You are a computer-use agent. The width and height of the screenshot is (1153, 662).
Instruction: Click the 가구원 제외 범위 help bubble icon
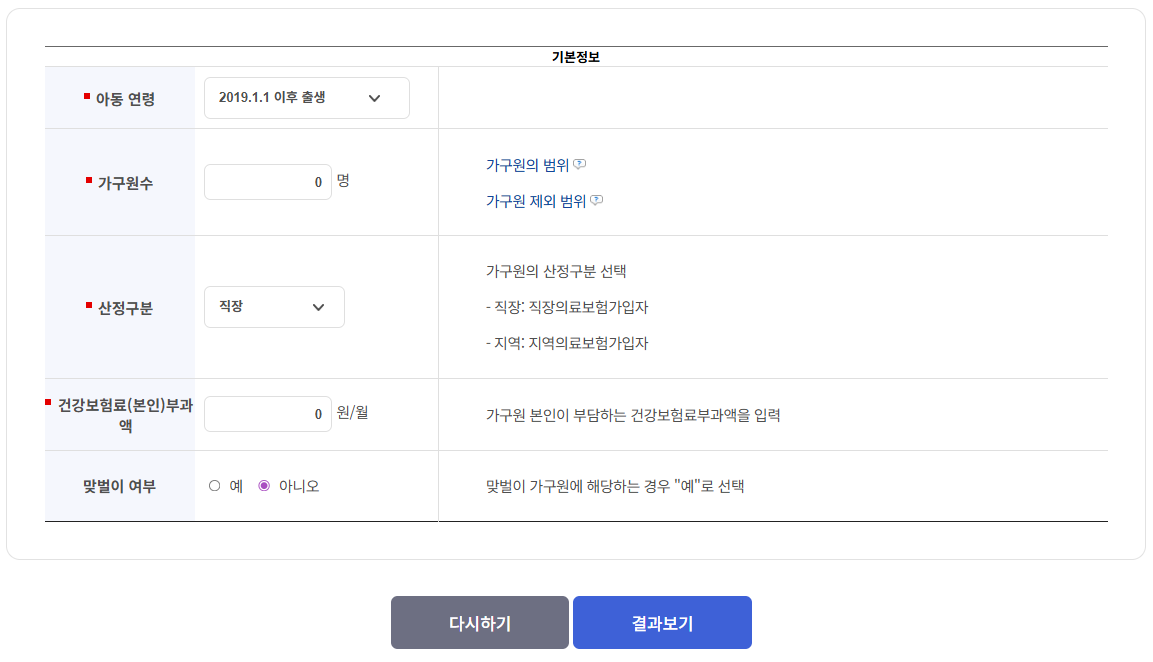597,200
